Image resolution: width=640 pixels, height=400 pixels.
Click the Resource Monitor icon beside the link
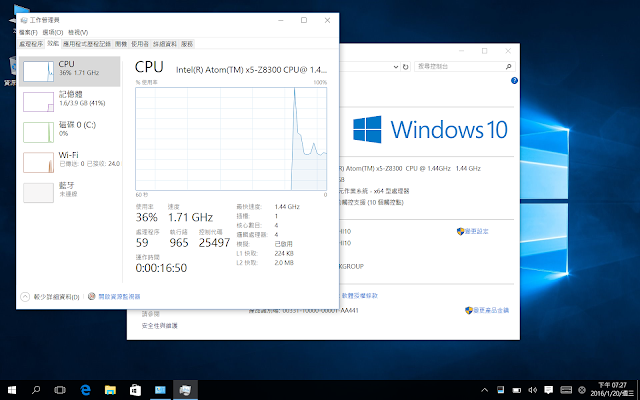click(x=92, y=296)
